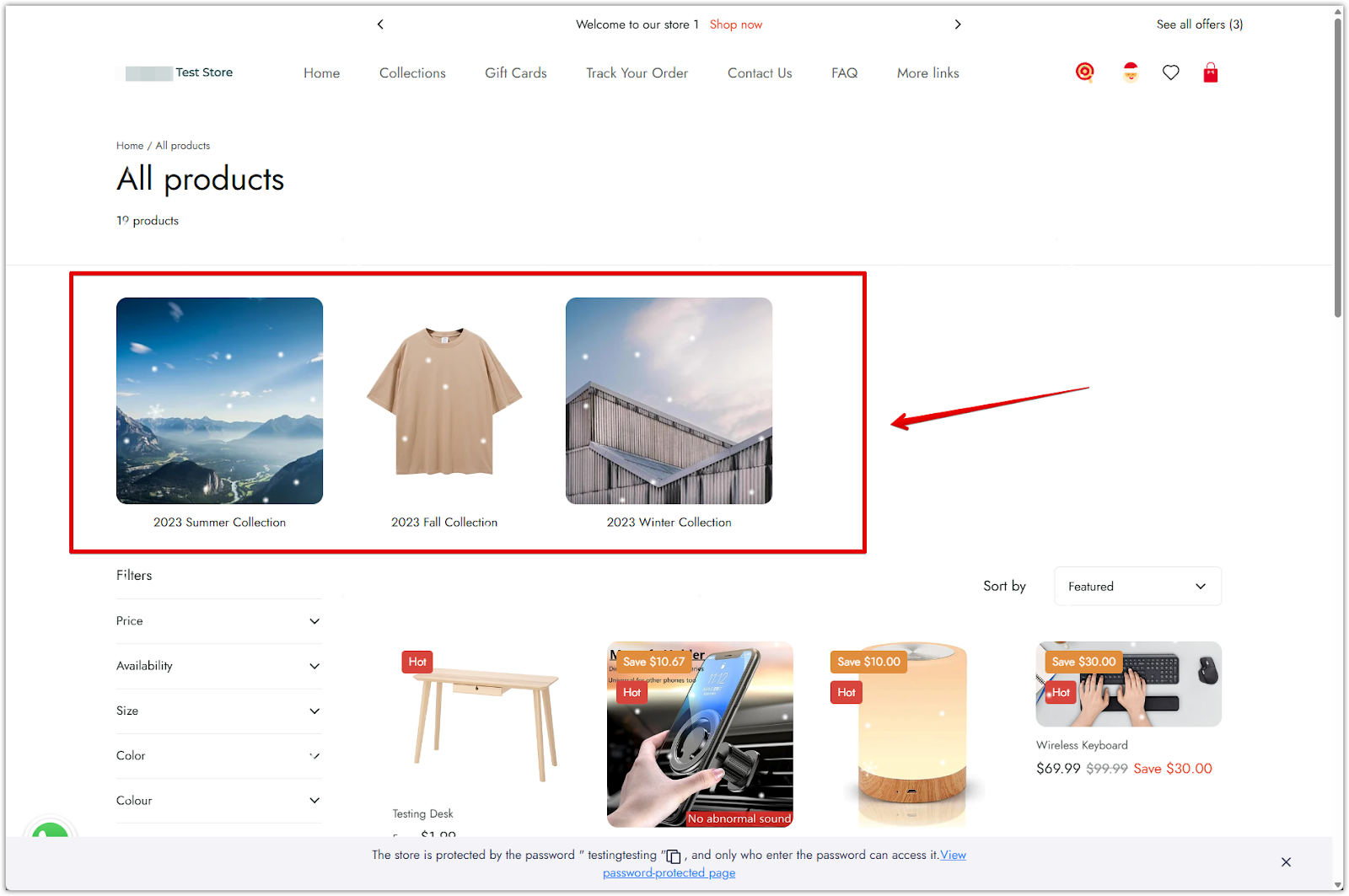Click 2023 Summer Collection label

point(219,523)
